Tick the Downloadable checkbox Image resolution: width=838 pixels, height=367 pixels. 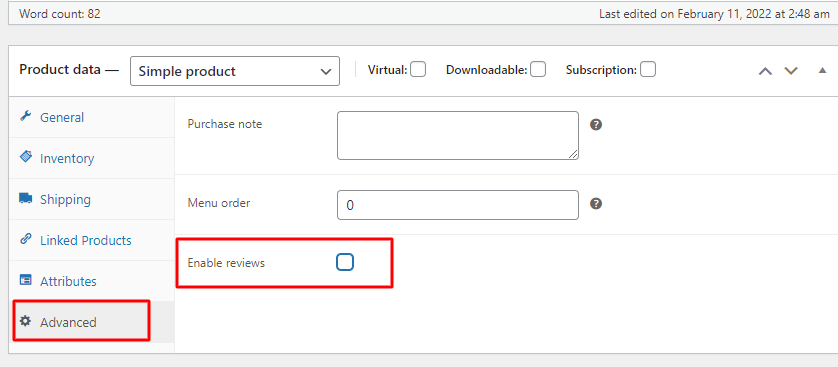[538, 69]
